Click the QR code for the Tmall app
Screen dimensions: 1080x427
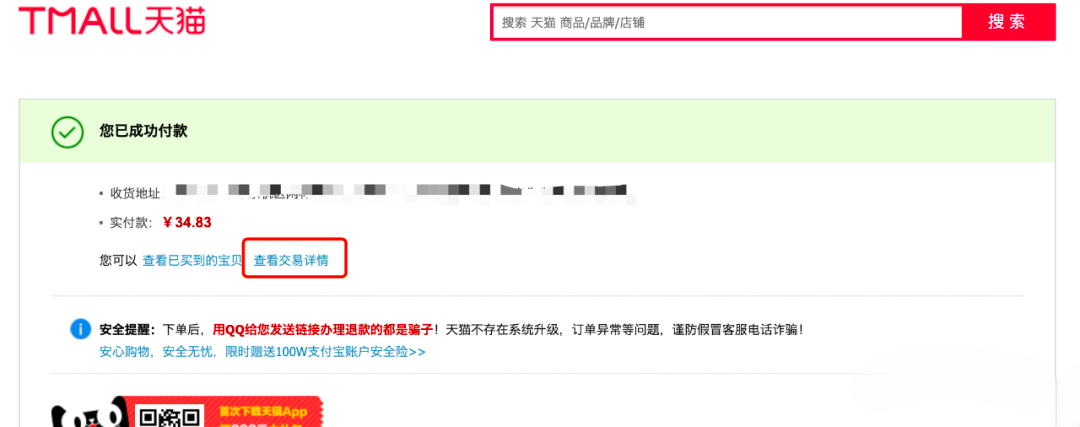click(x=169, y=416)
